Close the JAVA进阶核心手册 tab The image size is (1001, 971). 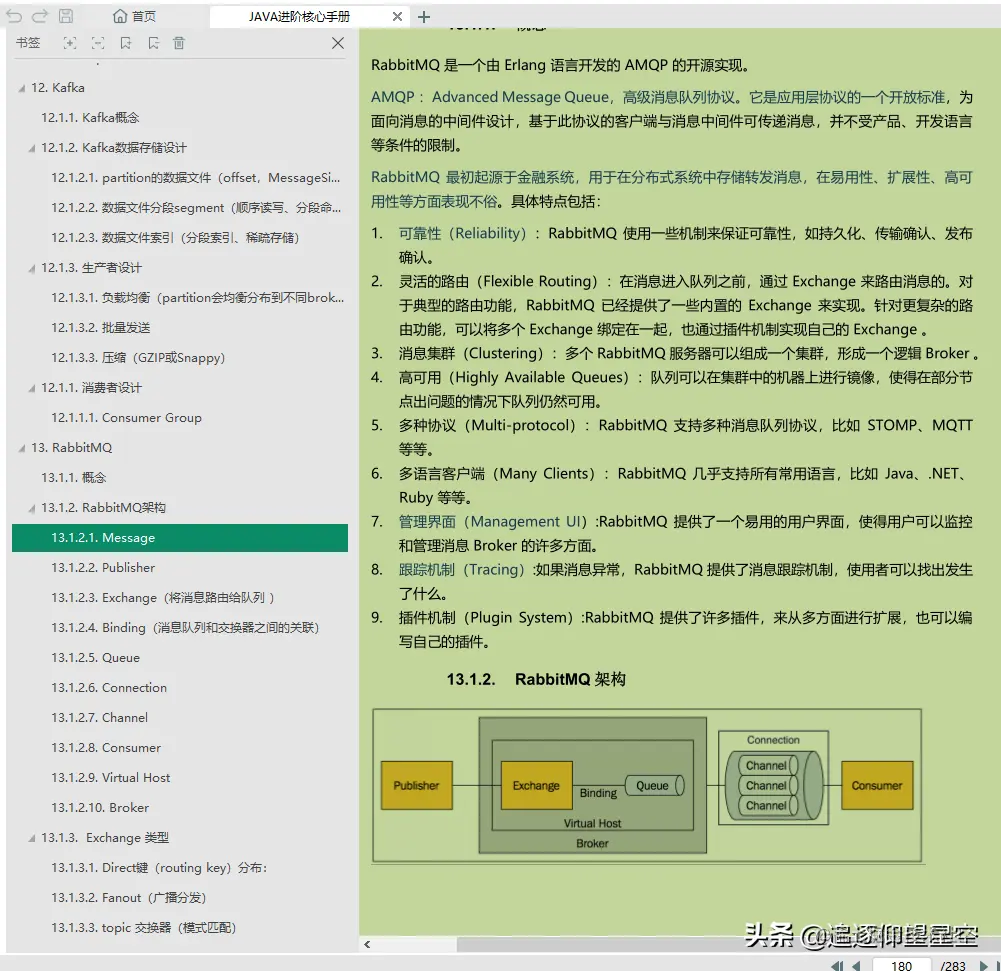pyautogui.click(x=397, y=17)
